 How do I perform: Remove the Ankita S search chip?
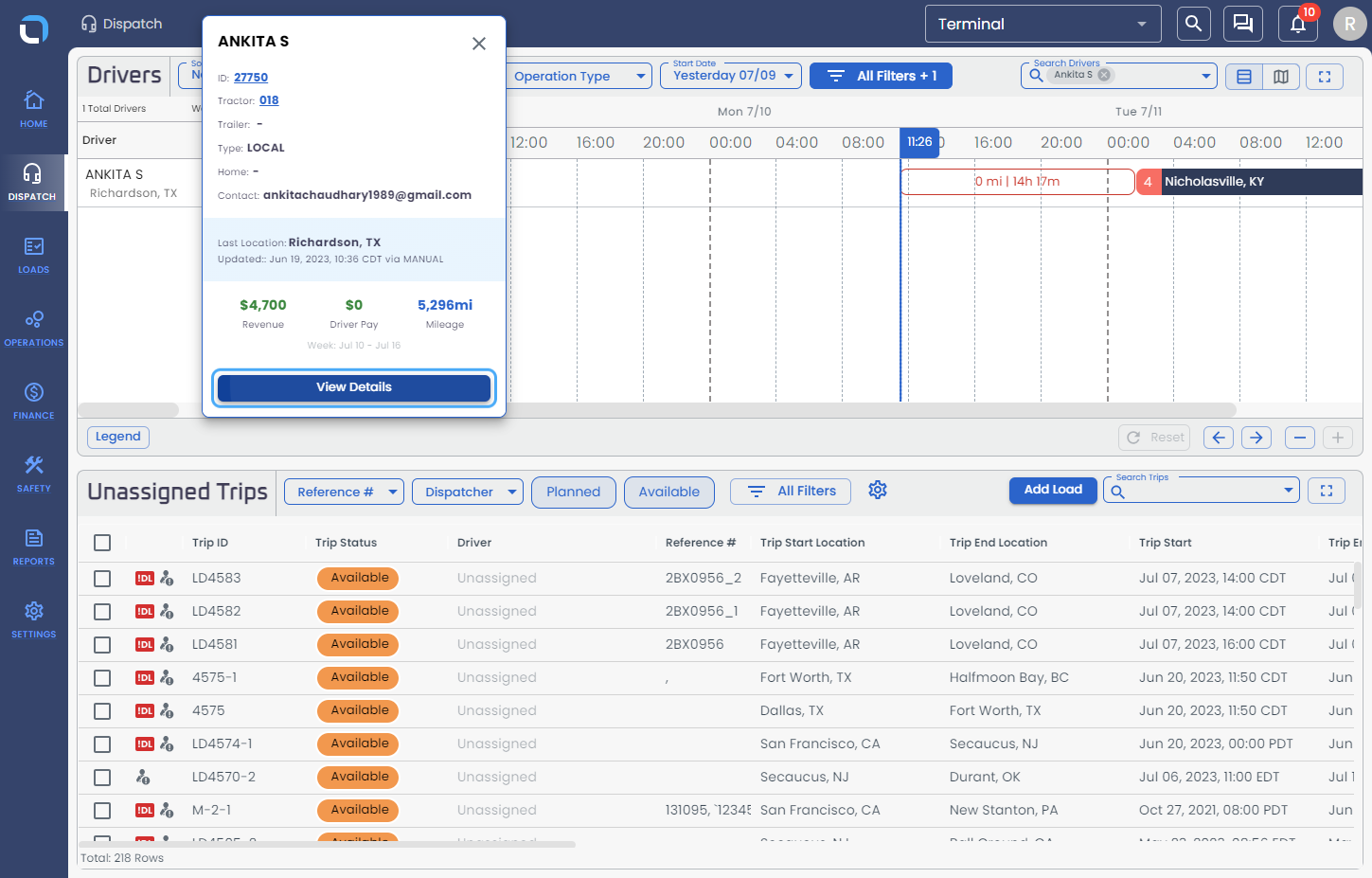click(x=1104, y=75)
